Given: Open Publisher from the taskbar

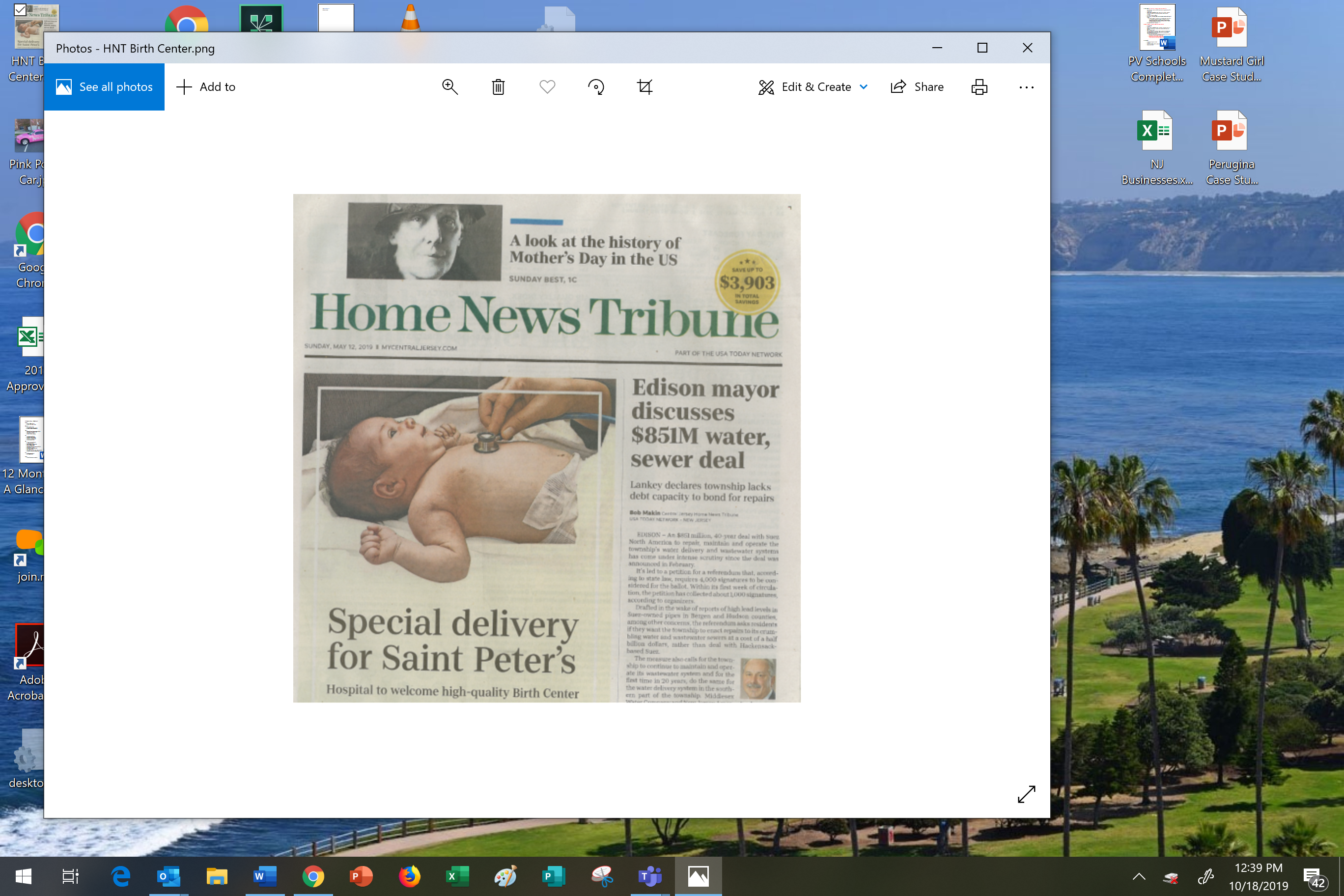Looking at the screenshot, I should pos(554,876).
